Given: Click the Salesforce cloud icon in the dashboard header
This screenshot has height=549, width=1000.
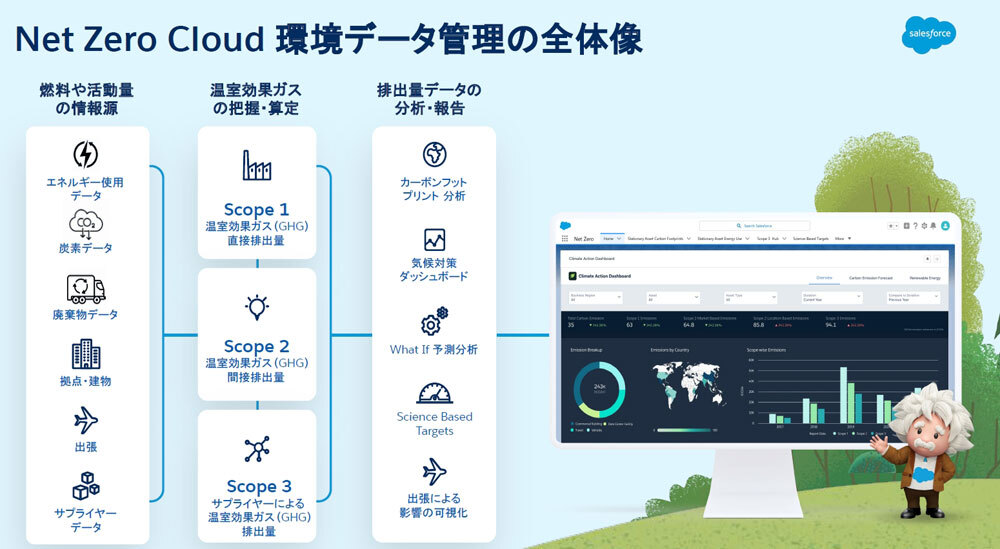Looking at the screenshot, I should 566,226.
